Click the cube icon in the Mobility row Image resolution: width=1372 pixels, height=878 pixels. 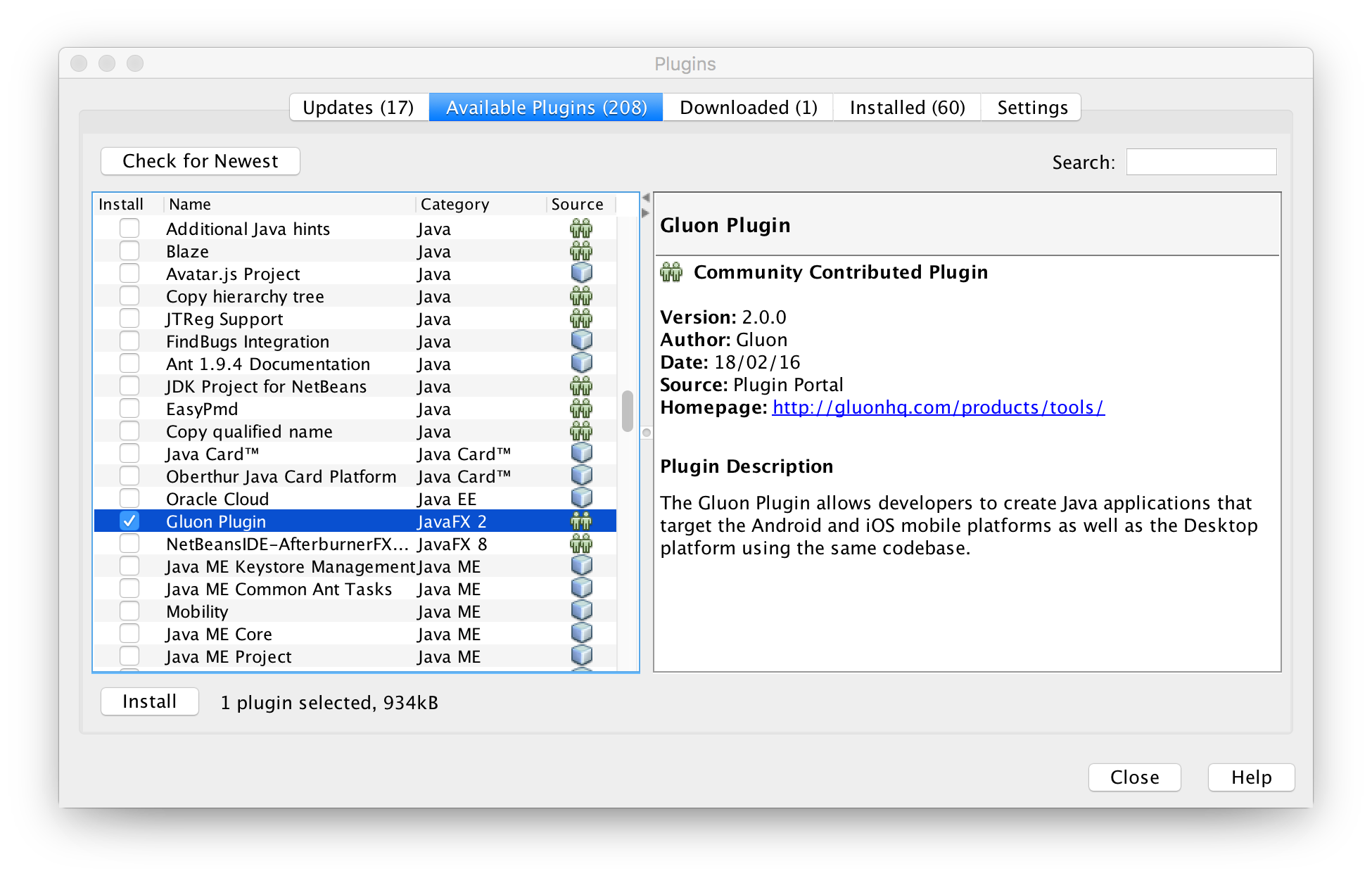581,611
